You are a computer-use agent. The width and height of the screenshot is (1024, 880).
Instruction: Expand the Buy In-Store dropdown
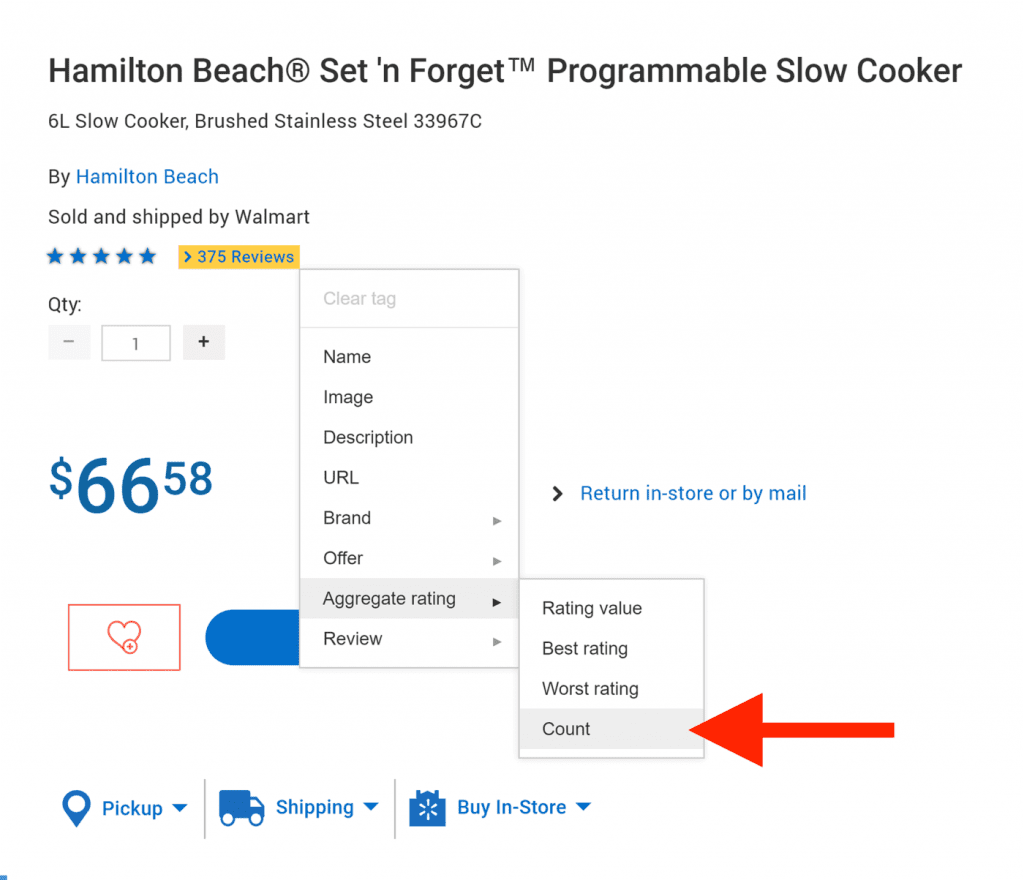tap(583, 807)
